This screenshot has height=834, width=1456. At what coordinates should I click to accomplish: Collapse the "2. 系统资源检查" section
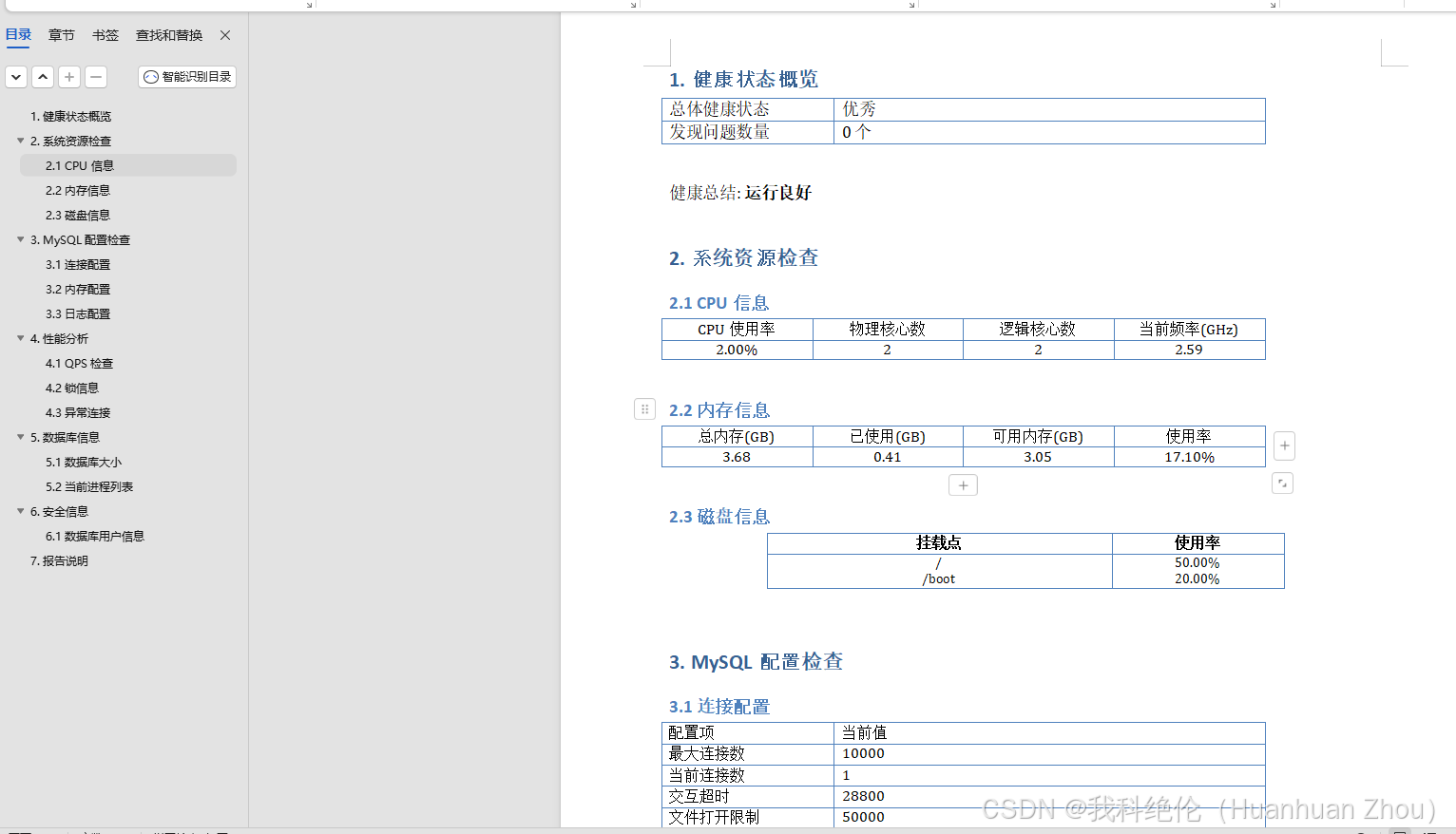click(x=20, y=141)
